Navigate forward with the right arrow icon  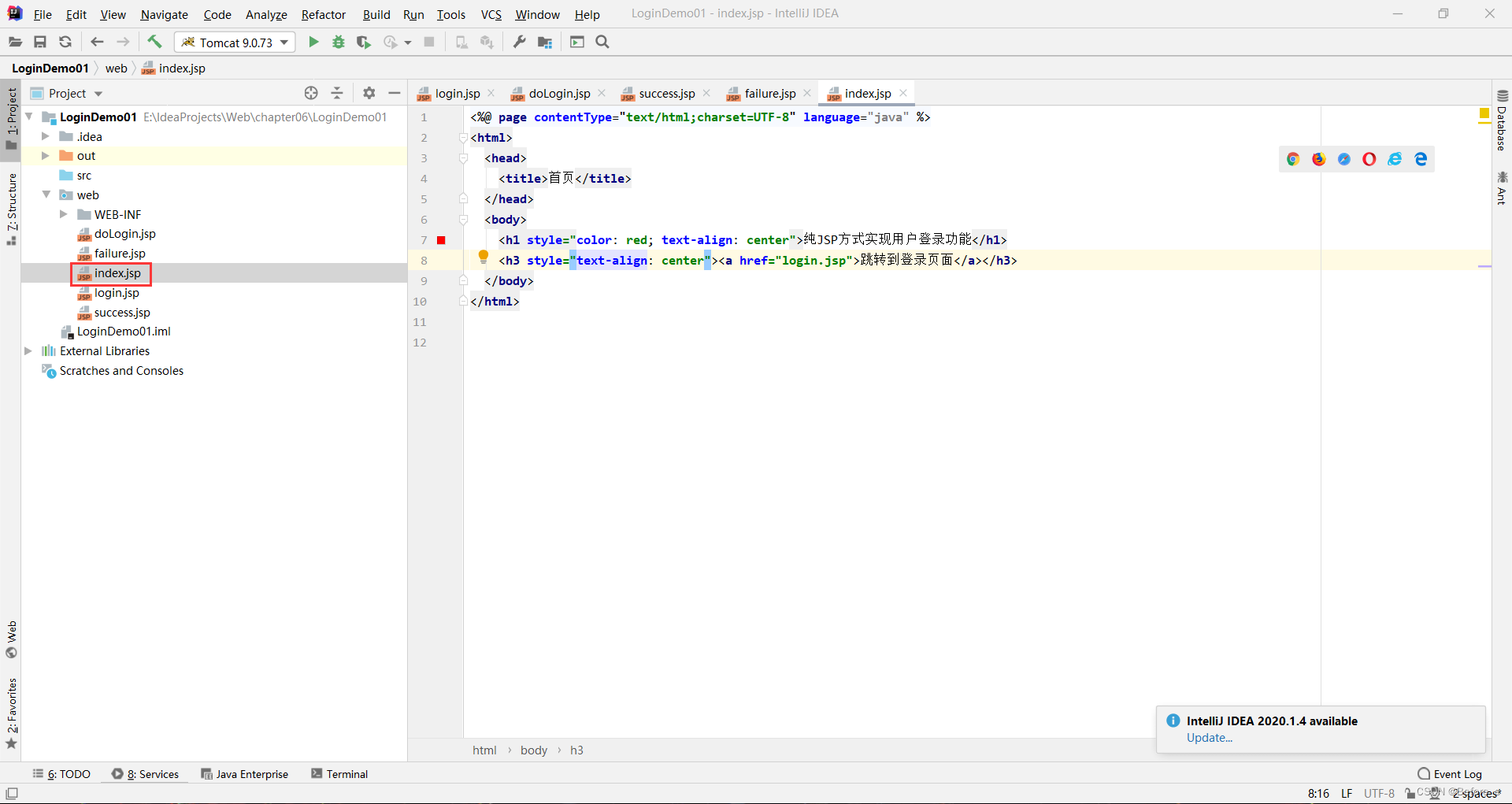tap(123, 42)
